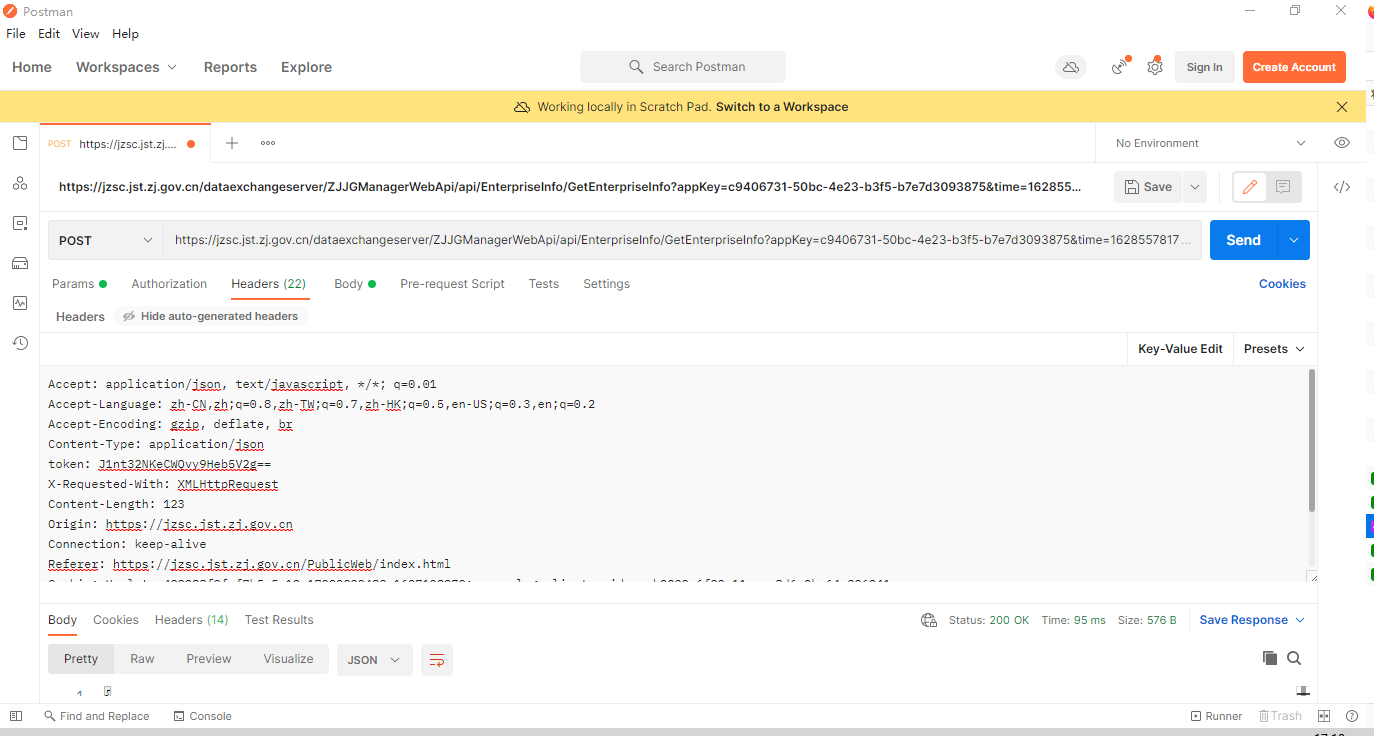Image resolution: width=1374 pixels, height=736 pixels.
Task: Click the Create Account button
Action: (x=1294, y=67)
